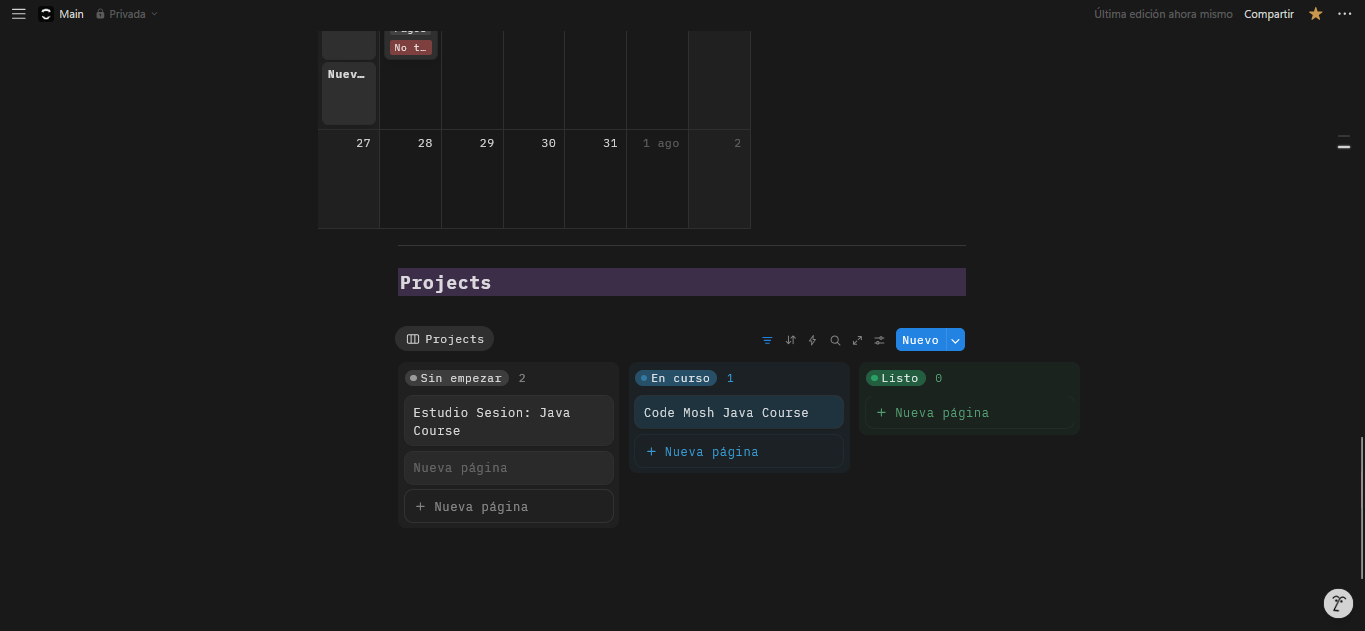Viewport: 1365px width, 631px height.
Task: Open the 'Nuev…' calendar entry card
Action: click(349, 93)
